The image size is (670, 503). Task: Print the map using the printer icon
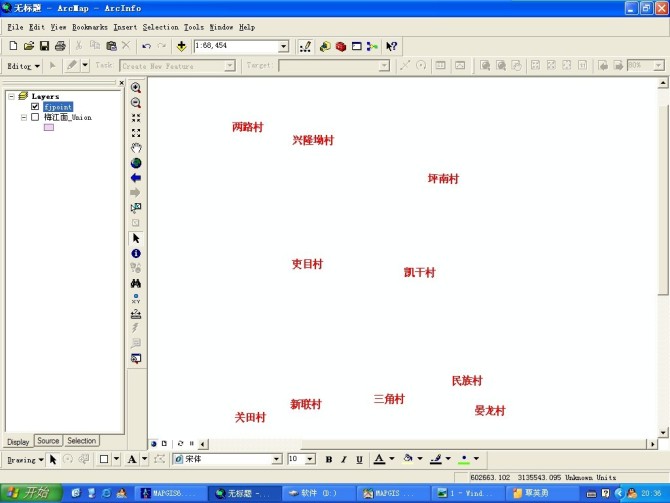click(60, 46)
